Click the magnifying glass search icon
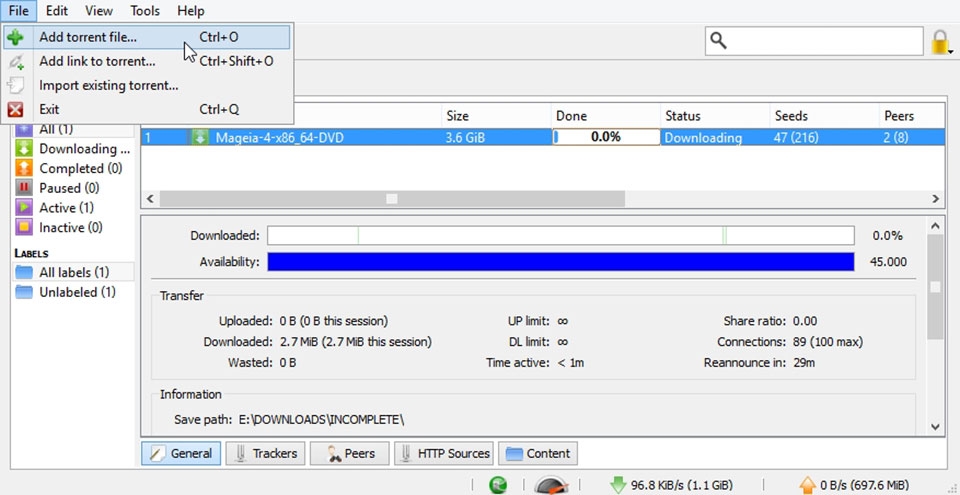Screen dimensions: 960x495 click(x=718, y=41)
